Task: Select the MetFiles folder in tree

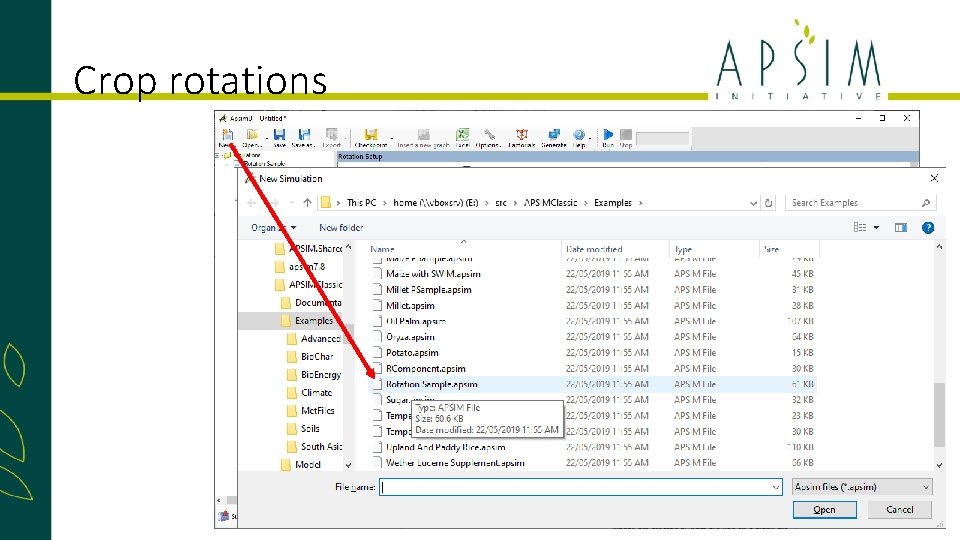Action: pos(317,411)
